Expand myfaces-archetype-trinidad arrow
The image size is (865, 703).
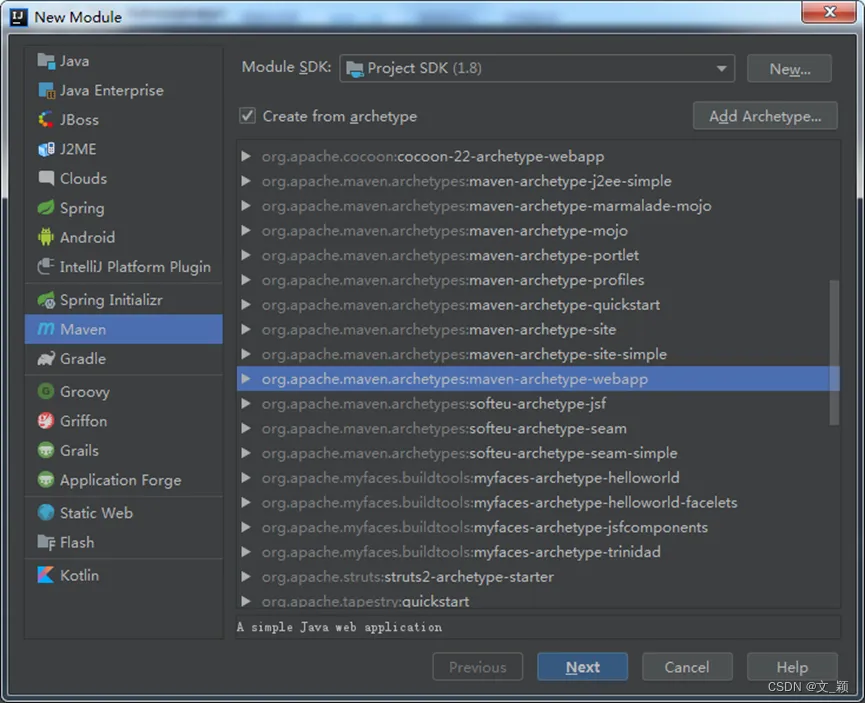point(246,552)
